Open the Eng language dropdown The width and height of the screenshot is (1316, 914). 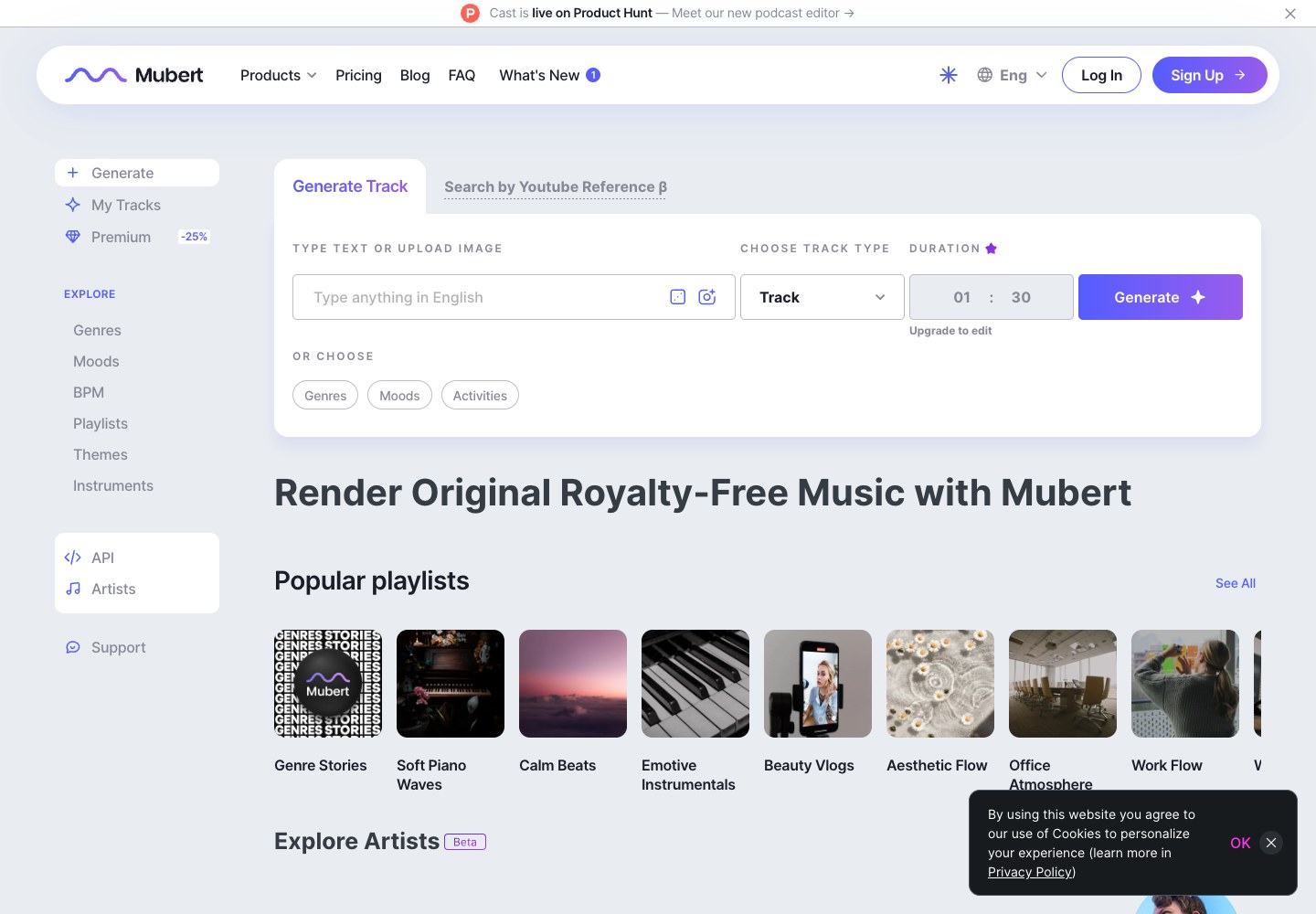tap(1012, 75)
